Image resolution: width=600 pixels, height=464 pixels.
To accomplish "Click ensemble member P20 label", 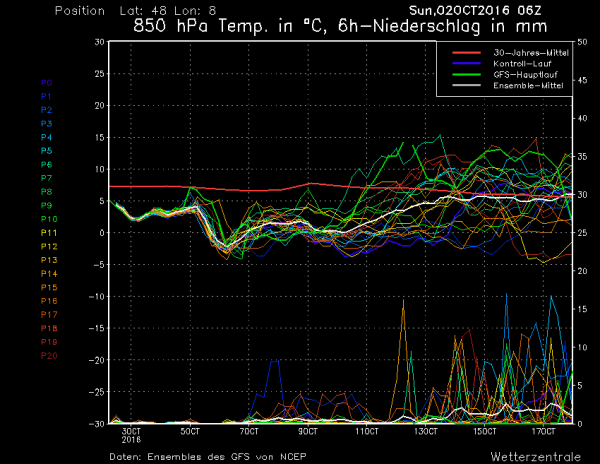I will (x=49, y=355).
